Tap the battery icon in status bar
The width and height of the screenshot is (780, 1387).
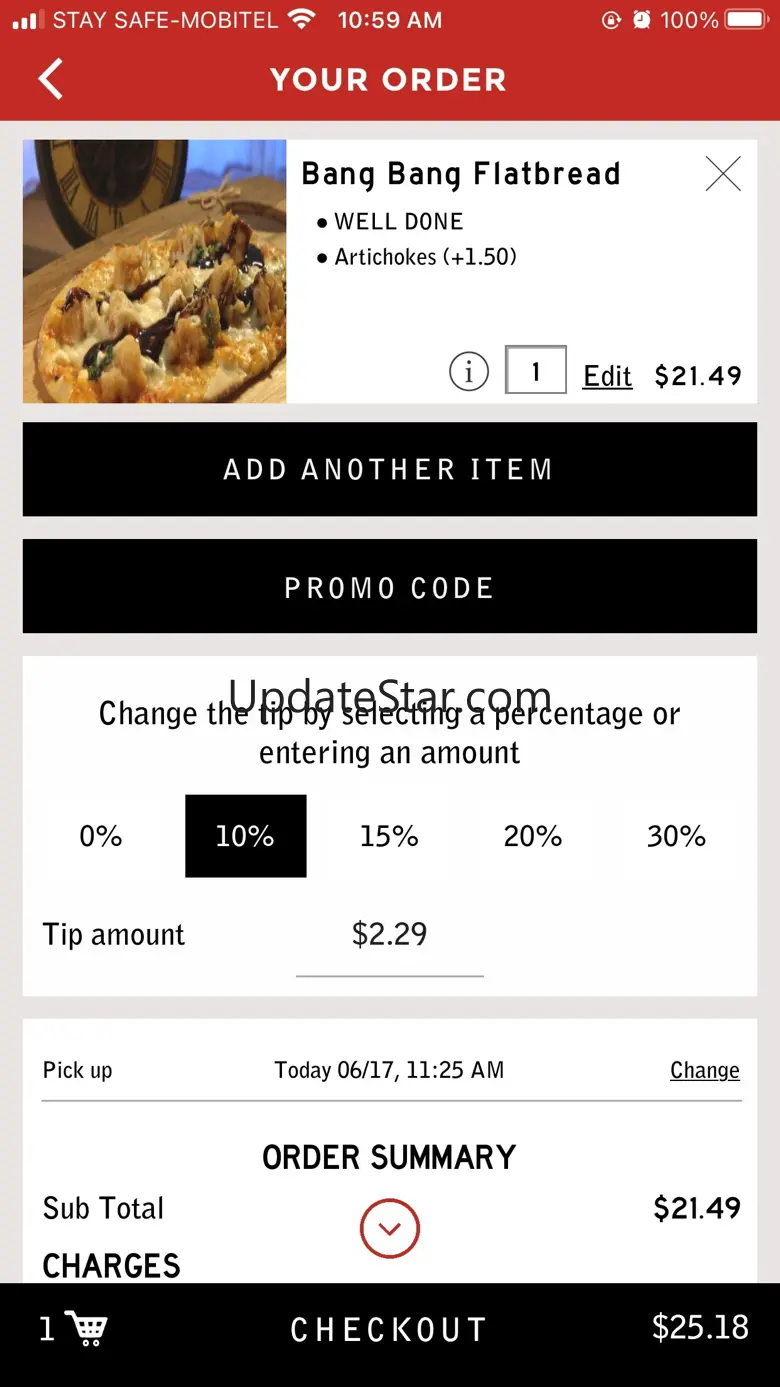(x=745, y=20)
